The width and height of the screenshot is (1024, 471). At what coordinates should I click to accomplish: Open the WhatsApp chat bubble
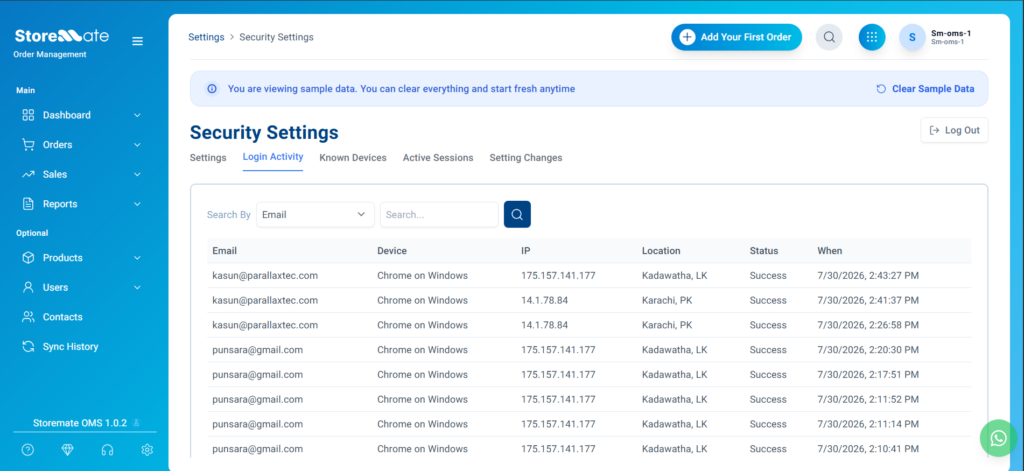click(999, 438)
